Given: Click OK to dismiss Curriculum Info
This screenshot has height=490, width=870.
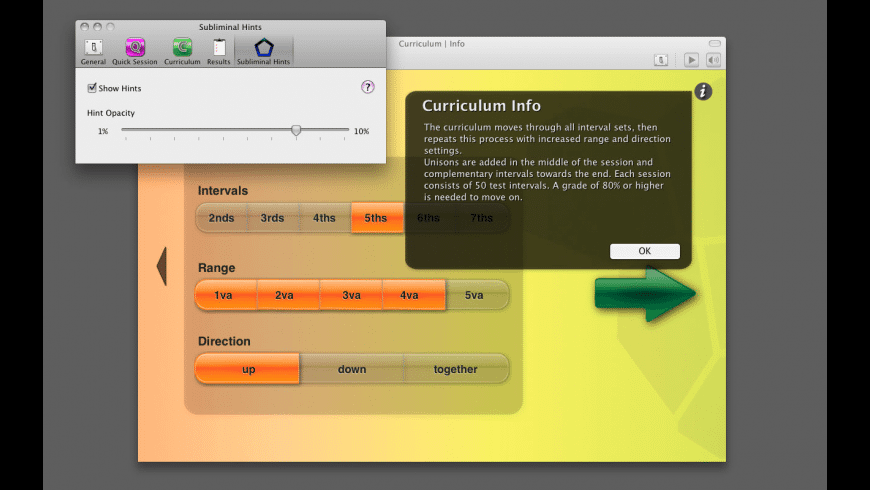Looking at the screenshot, I should [644, 251].
